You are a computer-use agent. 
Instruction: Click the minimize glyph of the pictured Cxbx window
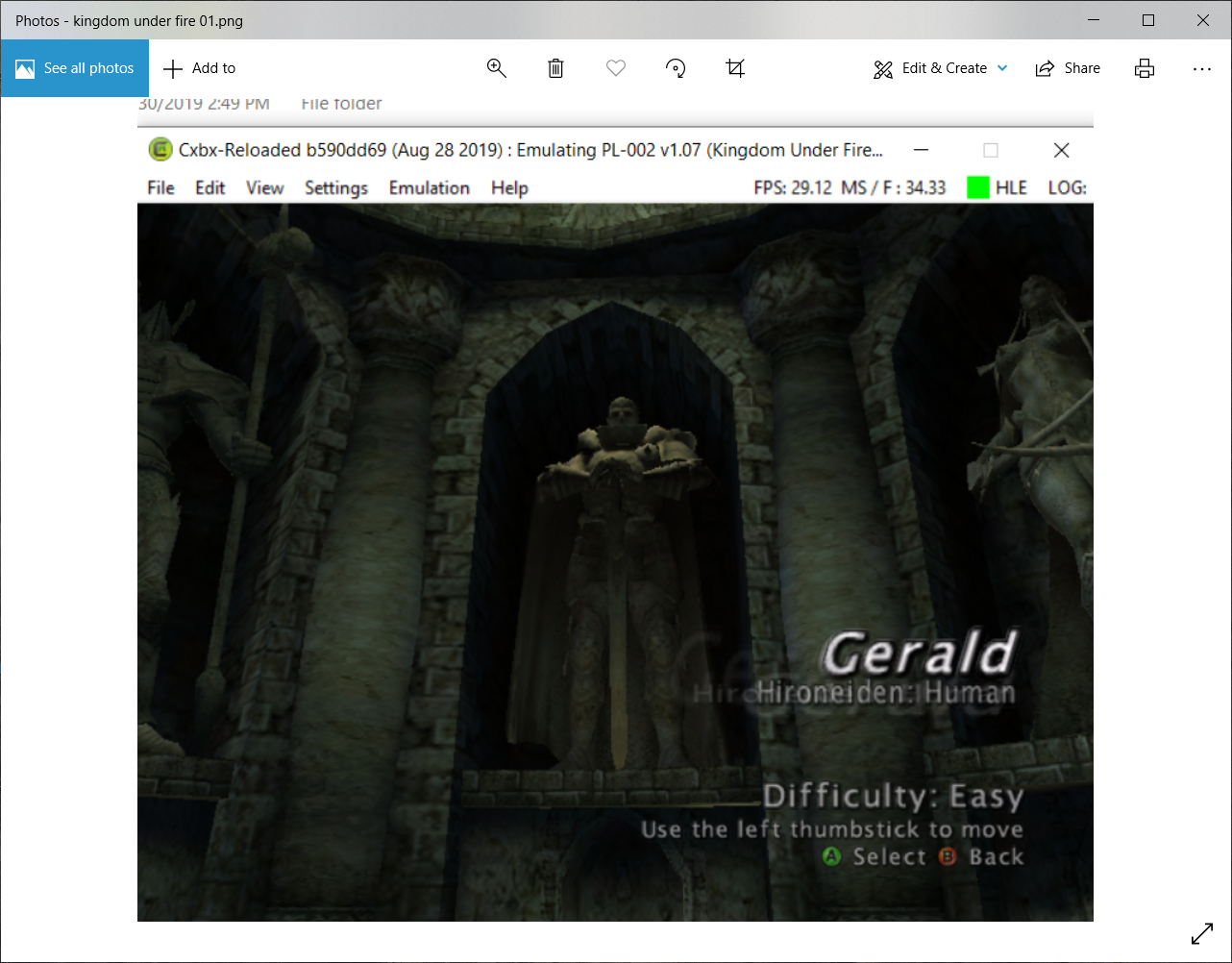tap(921, 150)
